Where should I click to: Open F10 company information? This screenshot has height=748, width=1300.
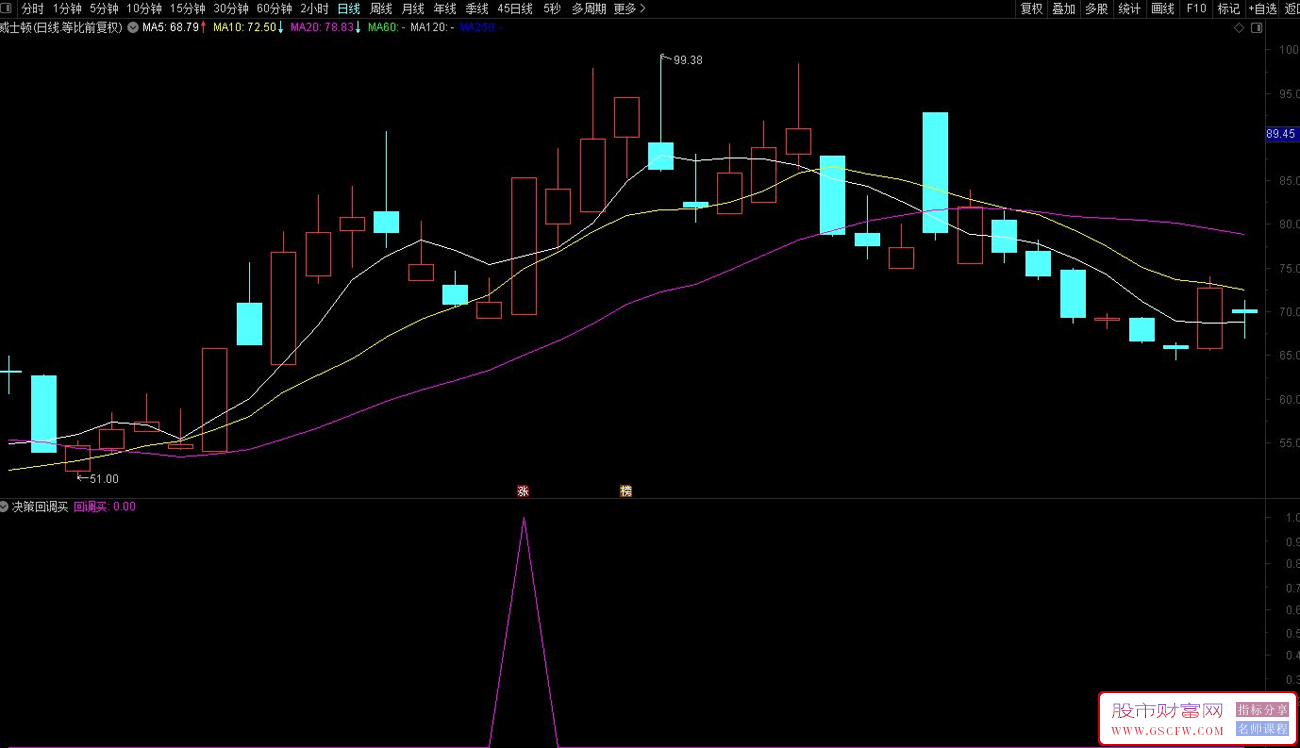click(x=1196, y=8)
